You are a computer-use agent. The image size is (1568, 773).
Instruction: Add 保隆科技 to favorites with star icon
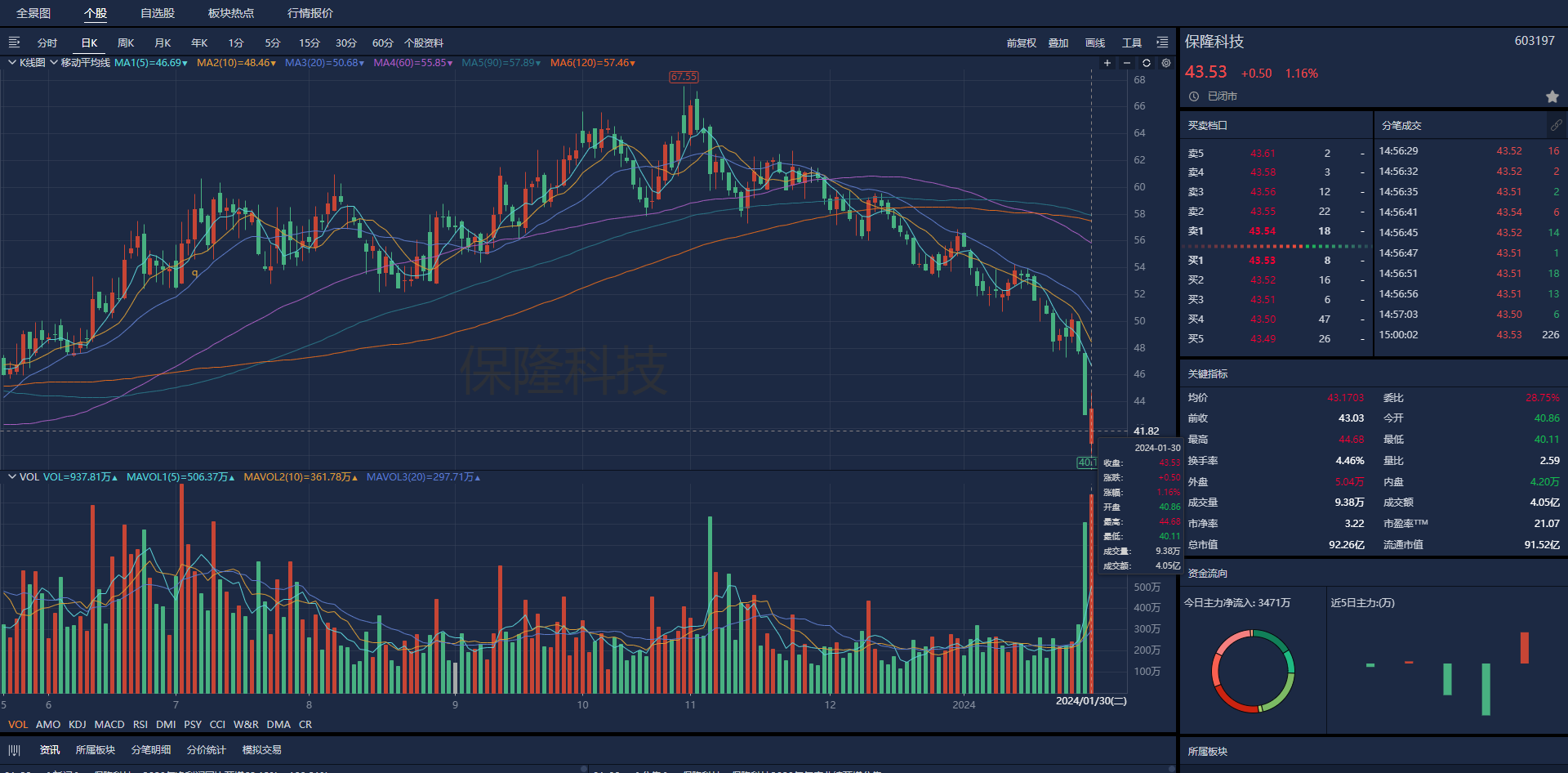1552,96
